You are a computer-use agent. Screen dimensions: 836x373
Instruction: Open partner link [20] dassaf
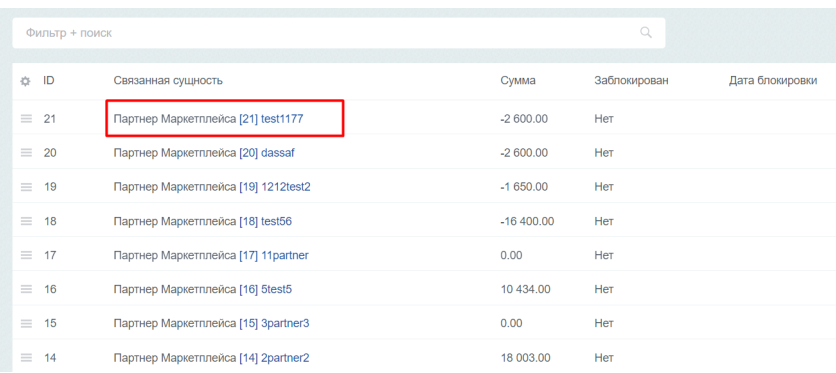click(x=267, y=153)
